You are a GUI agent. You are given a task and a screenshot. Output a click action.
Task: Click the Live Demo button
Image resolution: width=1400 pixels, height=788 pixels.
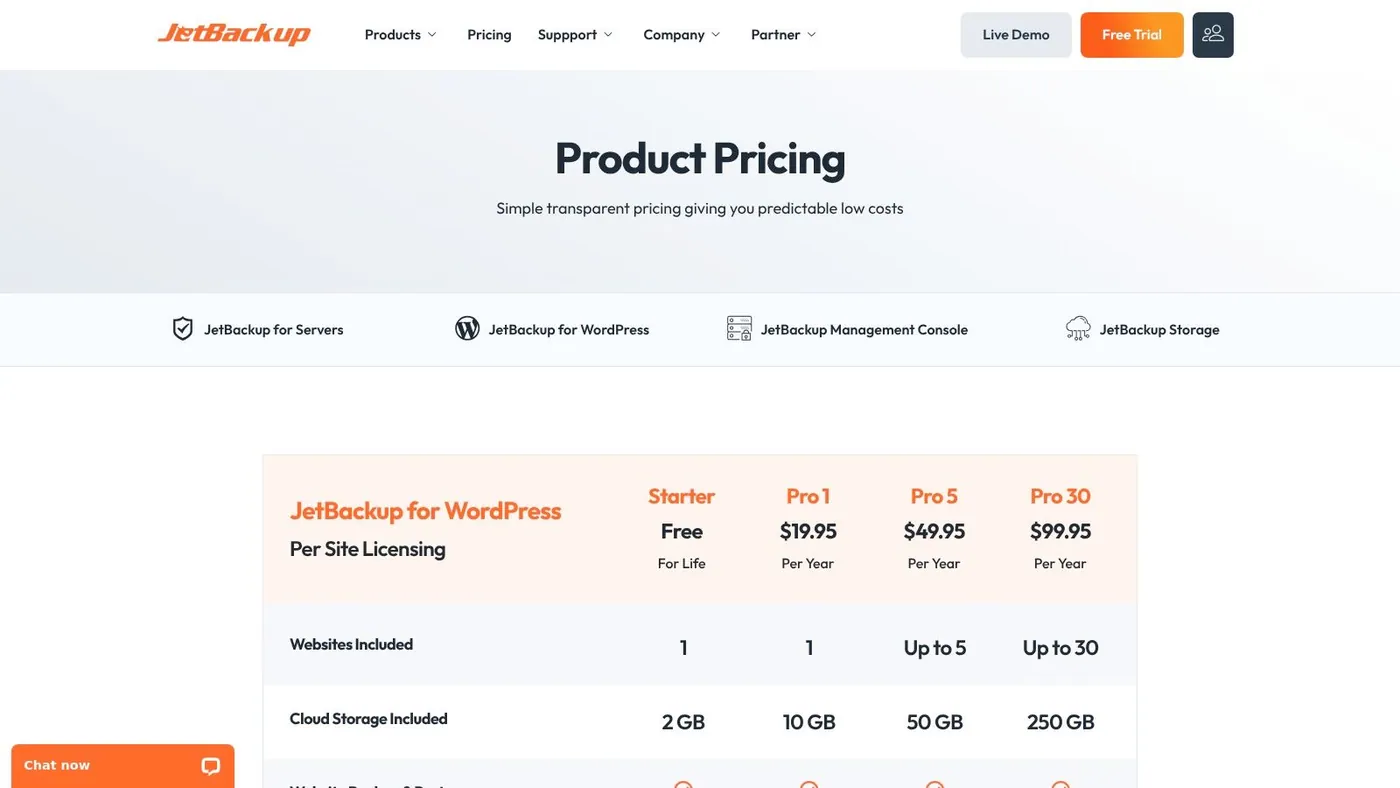(x=1016, y=34)
